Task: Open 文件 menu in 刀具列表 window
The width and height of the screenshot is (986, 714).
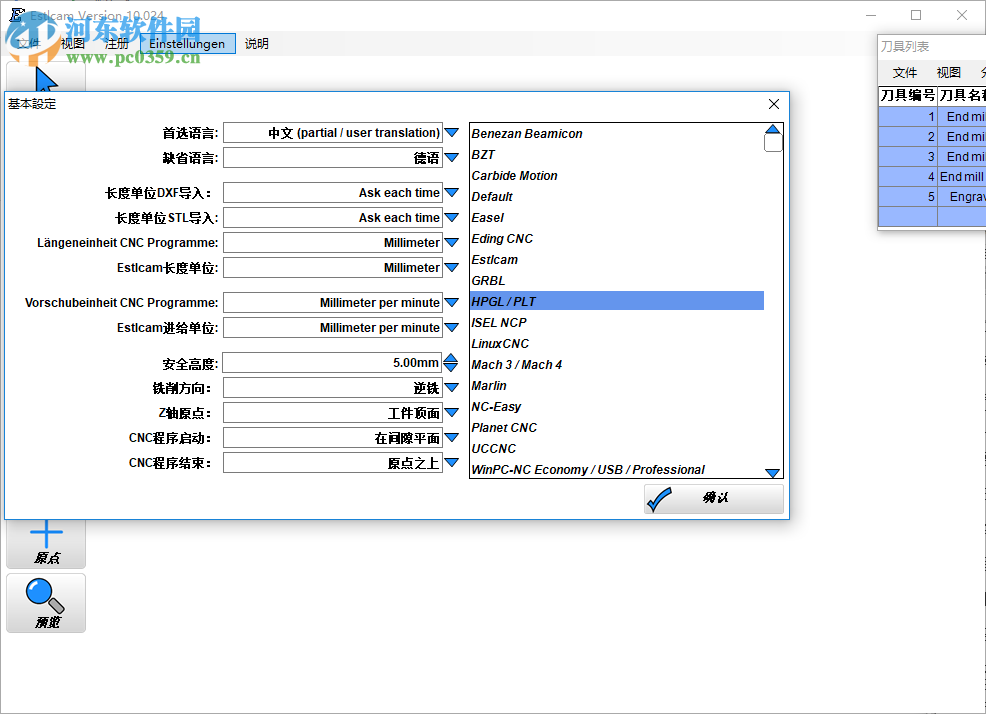Action: pyautogui.click(x=905, y=72)
